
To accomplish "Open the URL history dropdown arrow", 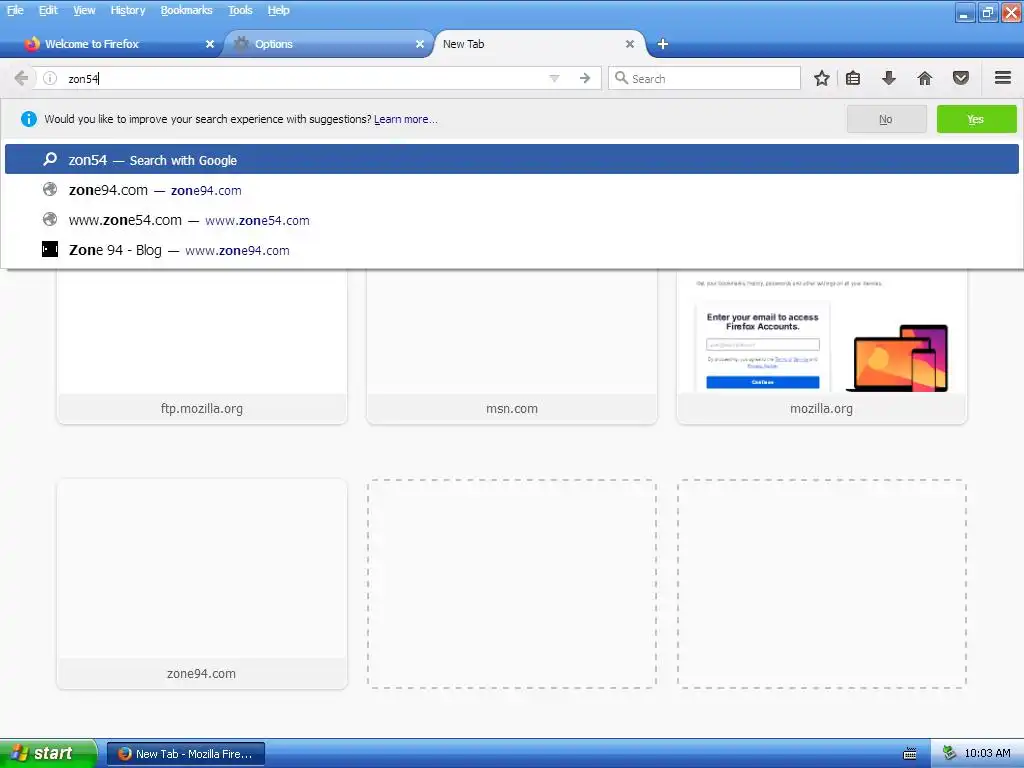I will click(554, 78).
